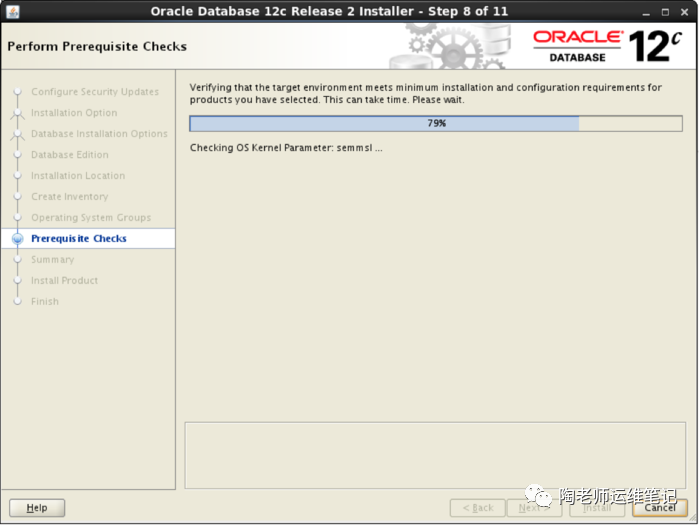Click the empty details text area
The height and width of the screenshot is (528, 700).
click(435, 455)
